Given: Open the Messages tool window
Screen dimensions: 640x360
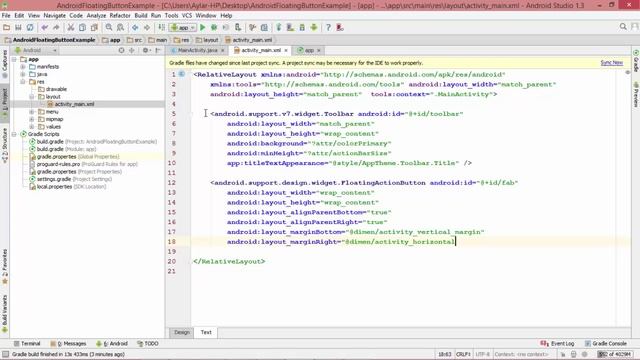Looking at the screenshot, I should (x=68, y=344).
